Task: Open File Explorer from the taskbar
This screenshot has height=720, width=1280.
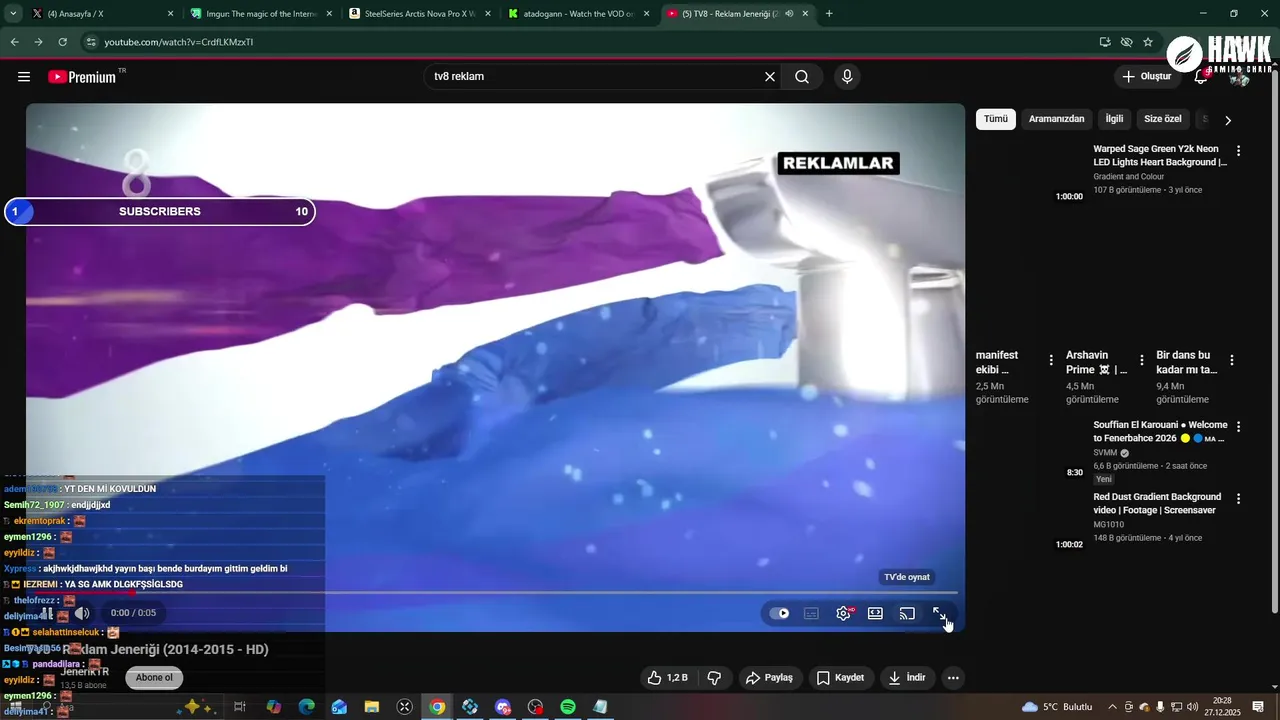Action: coord(371,706)
